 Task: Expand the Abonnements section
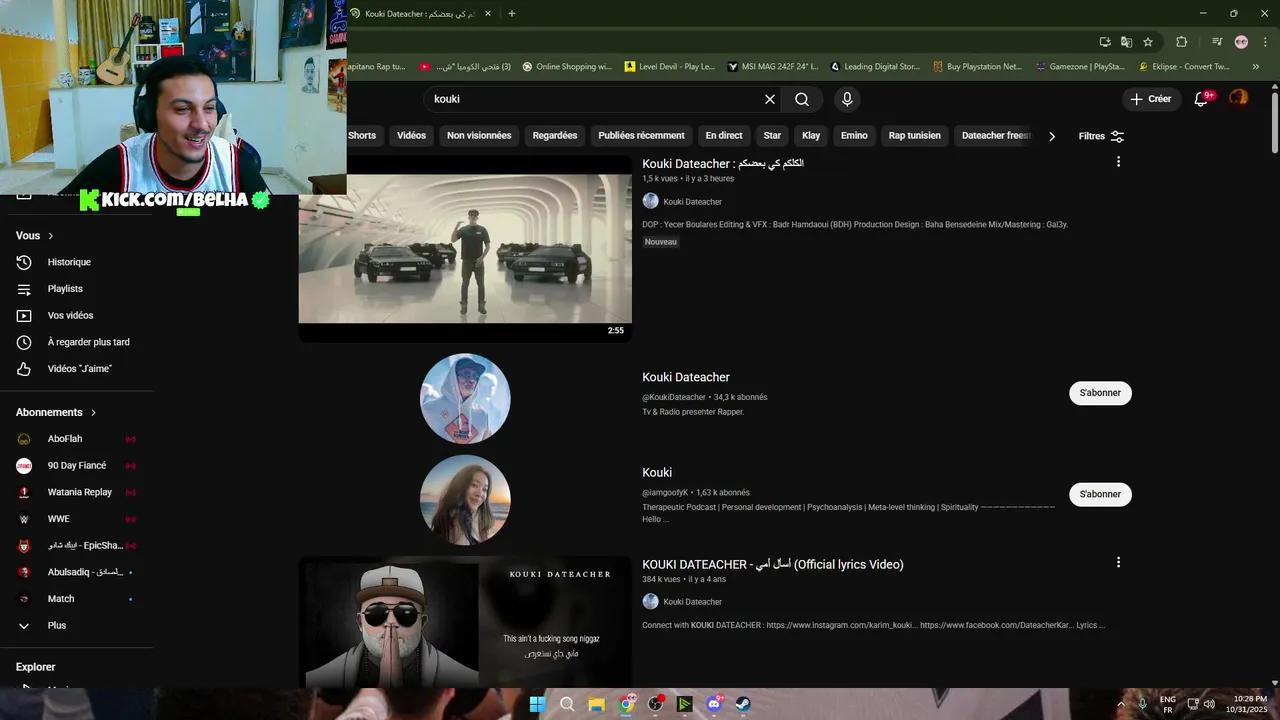[57, 412]
